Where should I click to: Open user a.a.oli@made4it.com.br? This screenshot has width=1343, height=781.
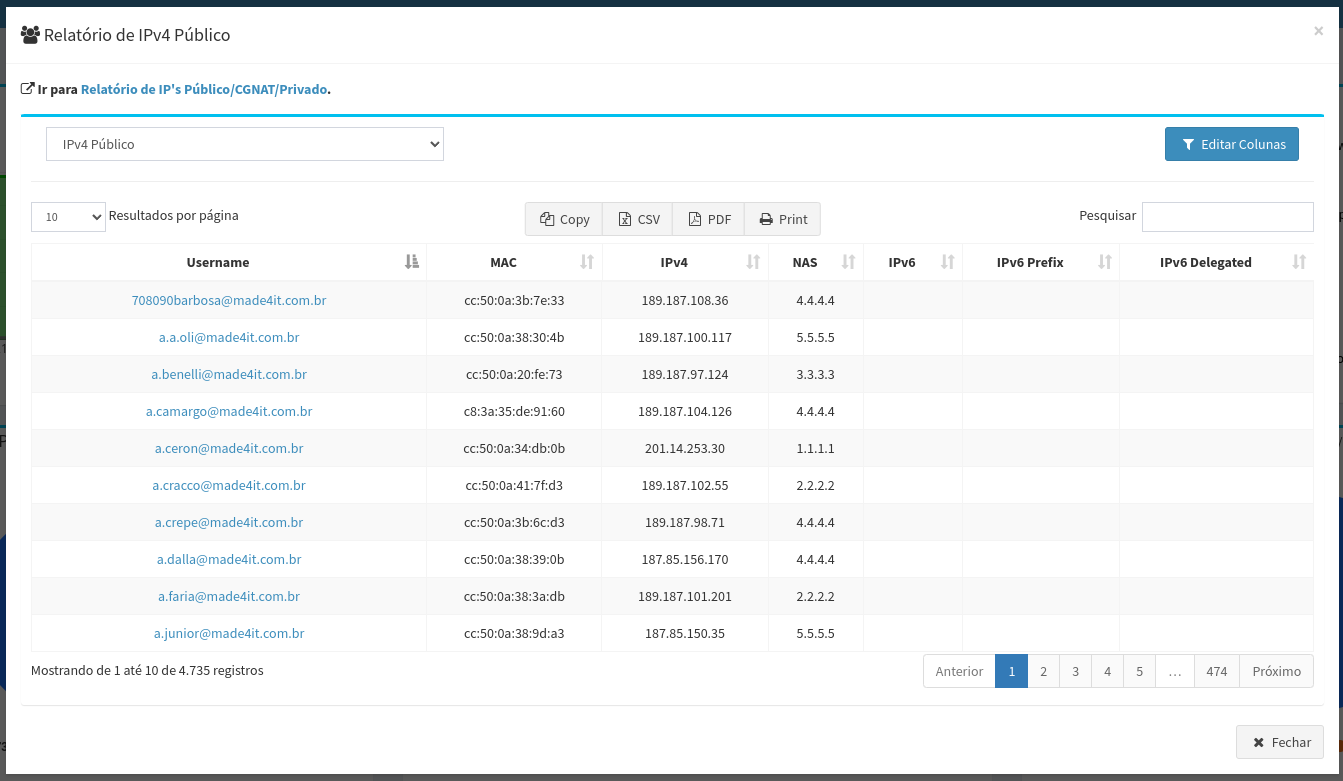click(229, 337)
